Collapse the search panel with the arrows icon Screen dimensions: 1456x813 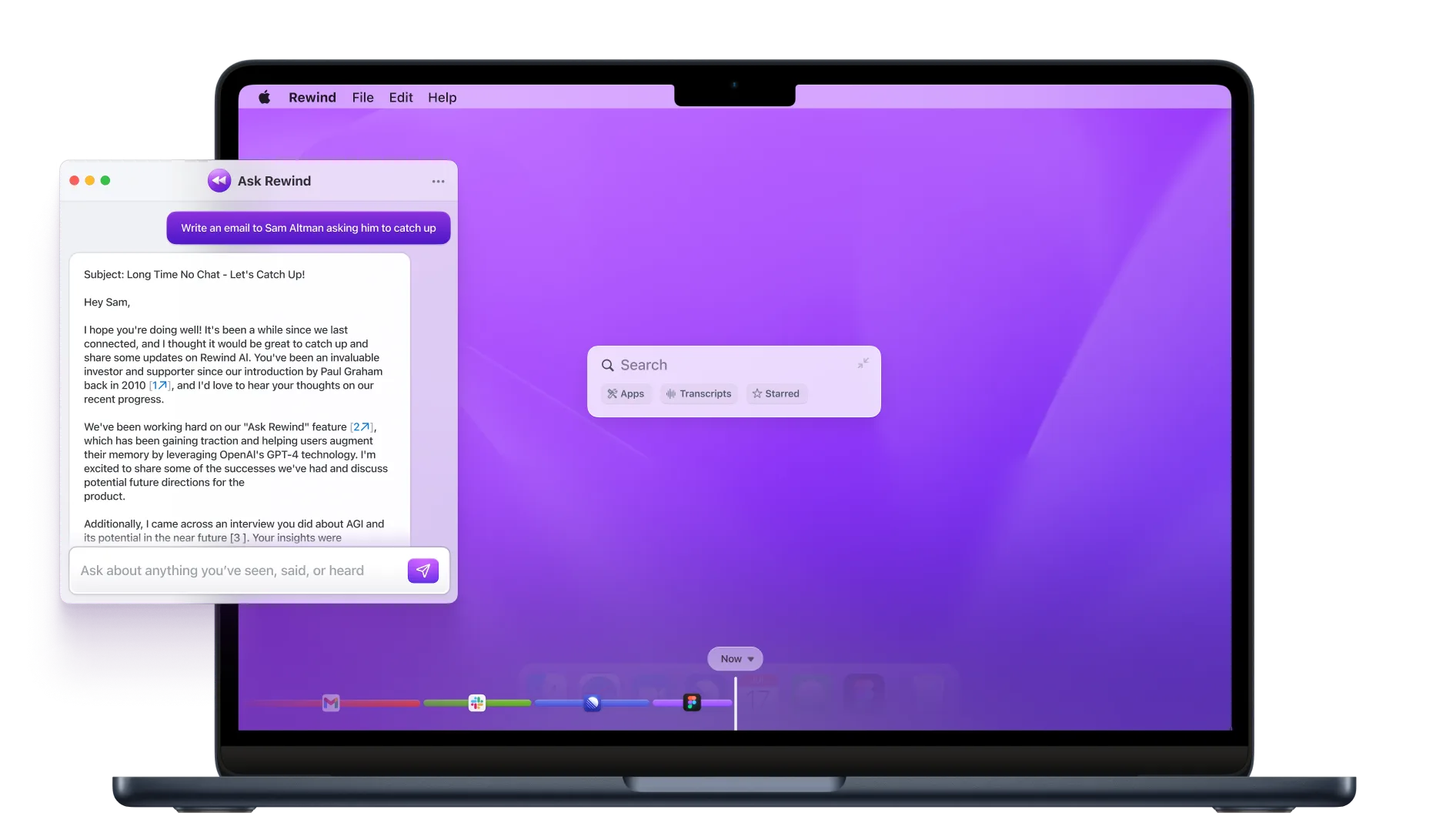coord(863,363)
